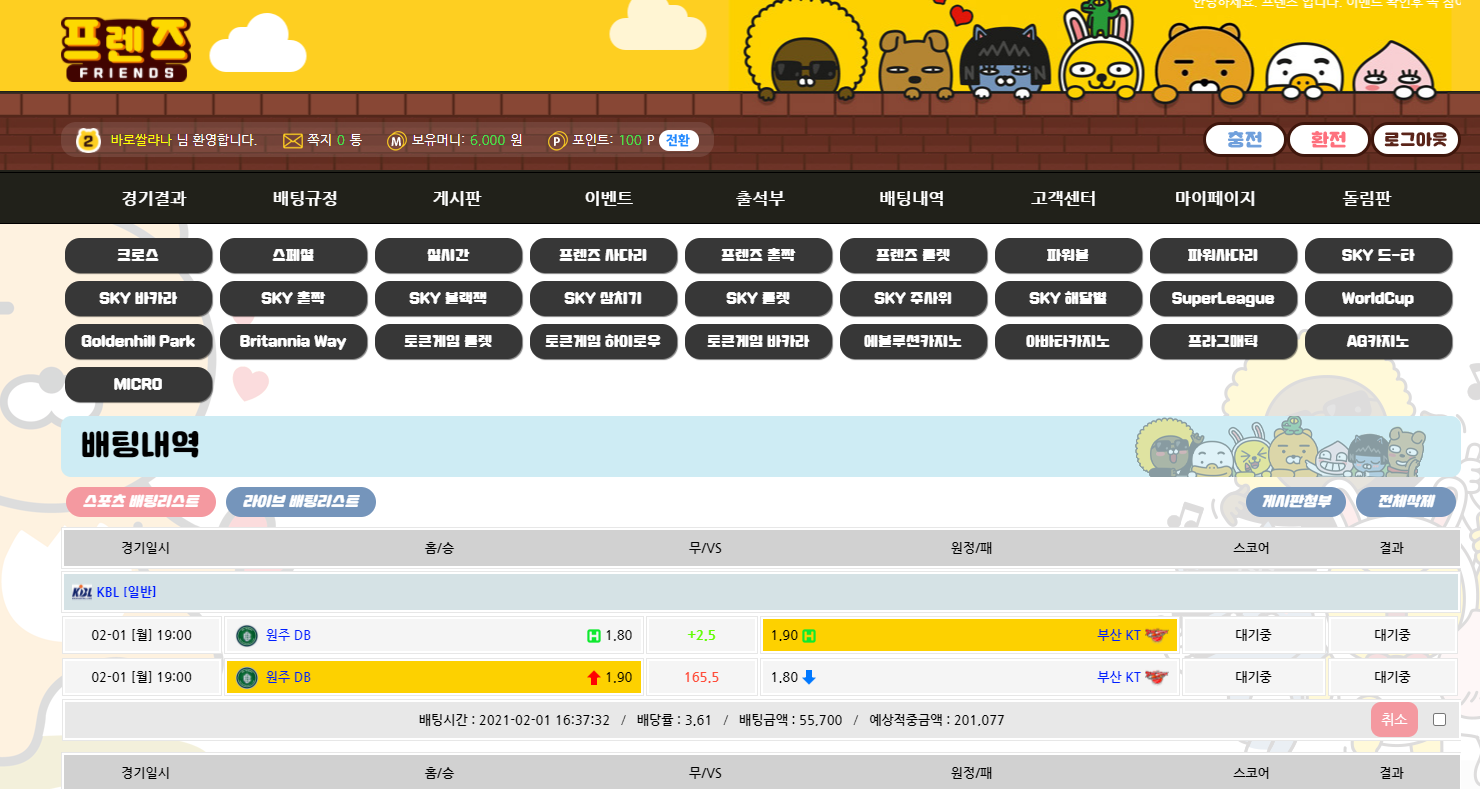Viewport: 1480px width, 789px height.
Task: Click the Friends logo at top left
Action: (x=125, y=49)
